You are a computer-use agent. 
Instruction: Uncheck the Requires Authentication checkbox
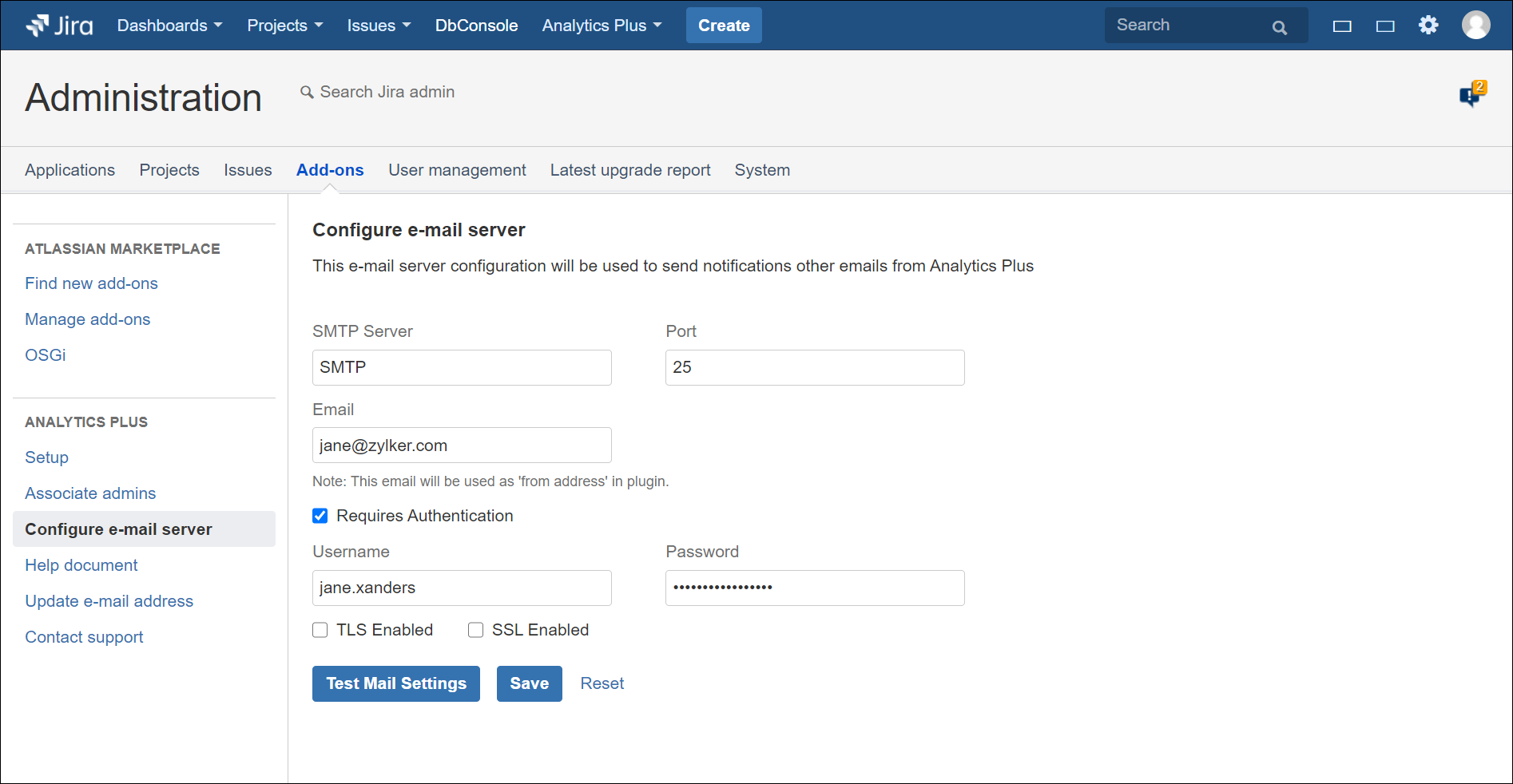tap(320, 516)
